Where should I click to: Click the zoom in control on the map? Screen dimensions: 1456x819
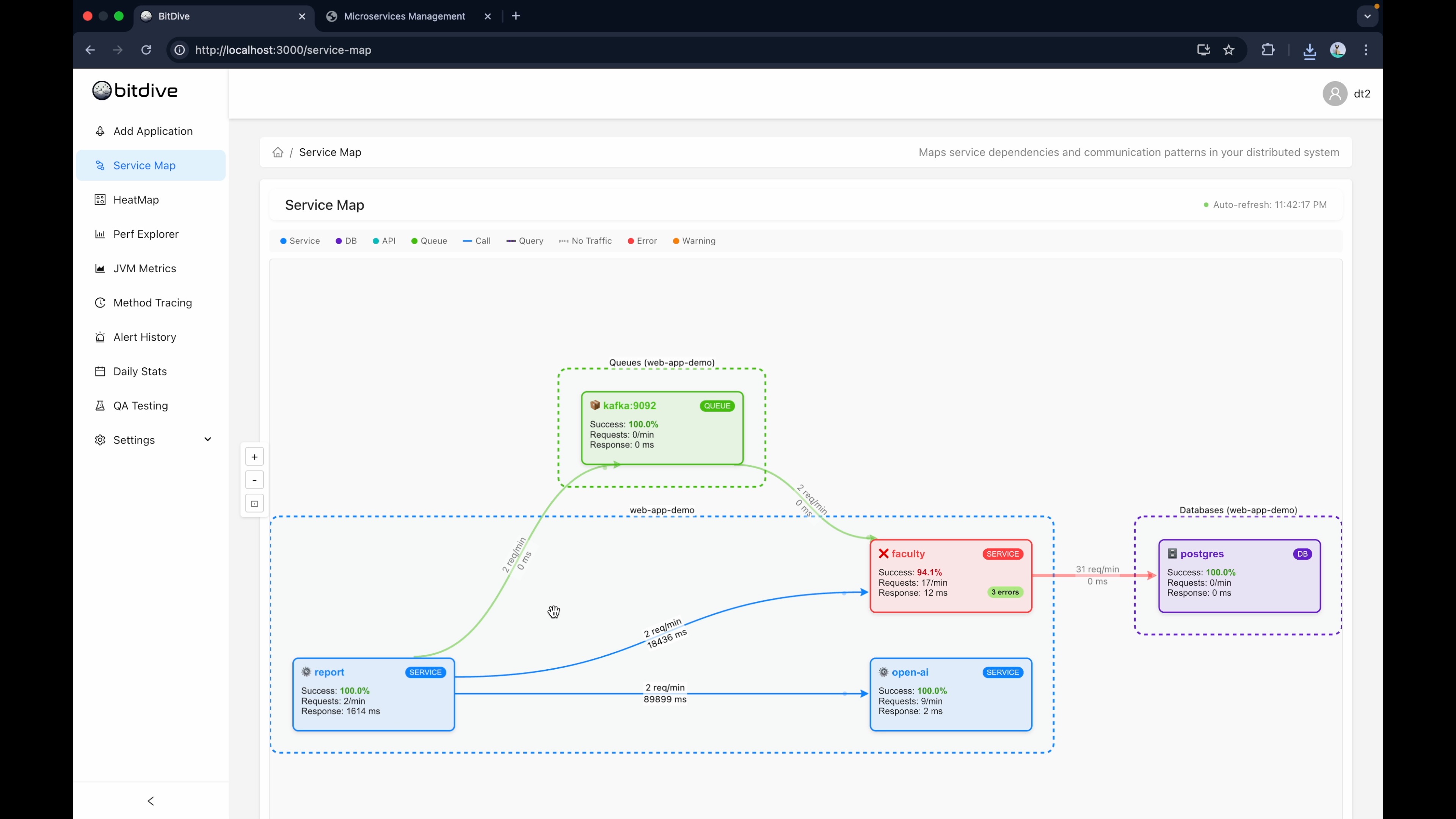[254, 457]
